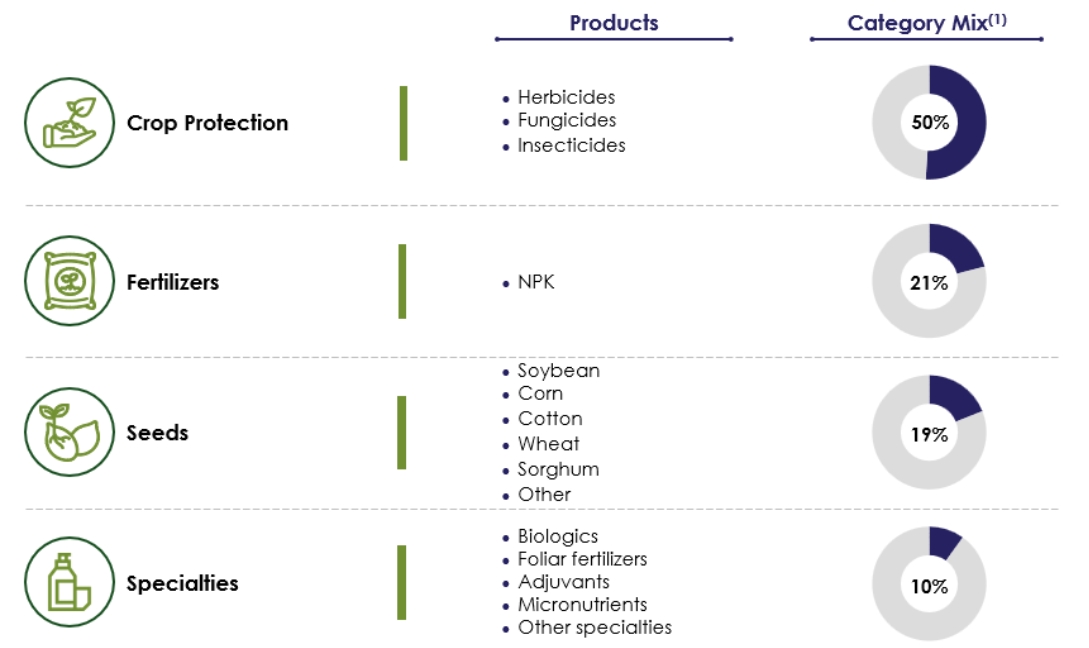
Task: Click the 10% donut chart
Action: tap(929, 585)
